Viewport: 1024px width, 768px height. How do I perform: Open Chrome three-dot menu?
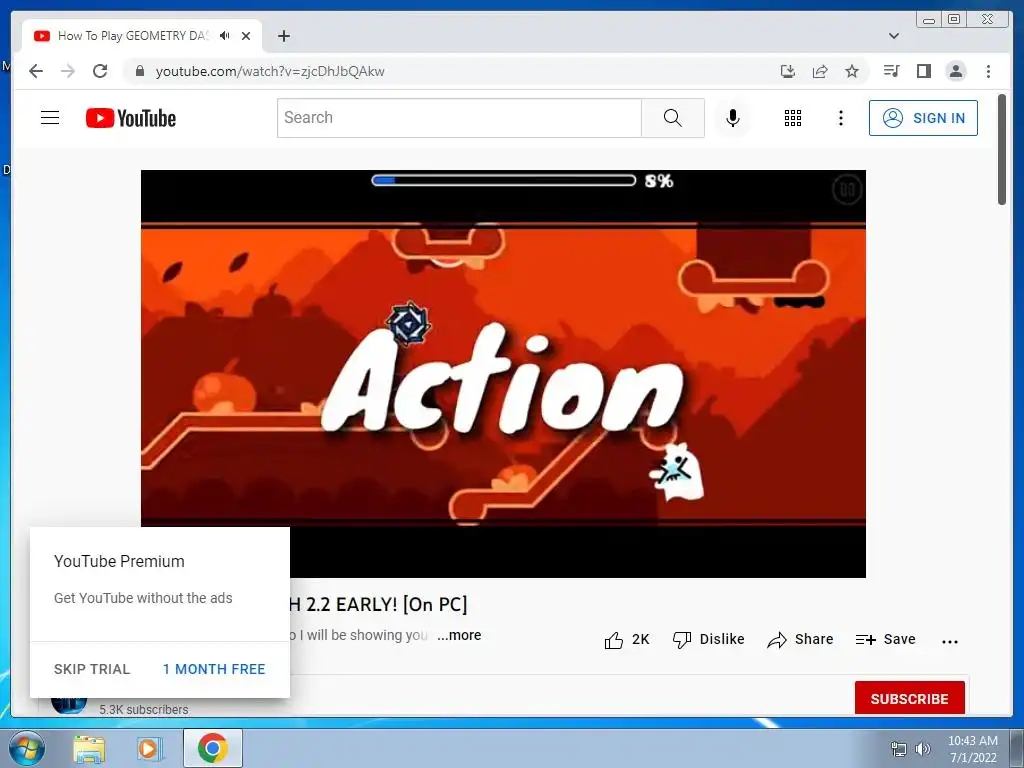coord(988,71)
